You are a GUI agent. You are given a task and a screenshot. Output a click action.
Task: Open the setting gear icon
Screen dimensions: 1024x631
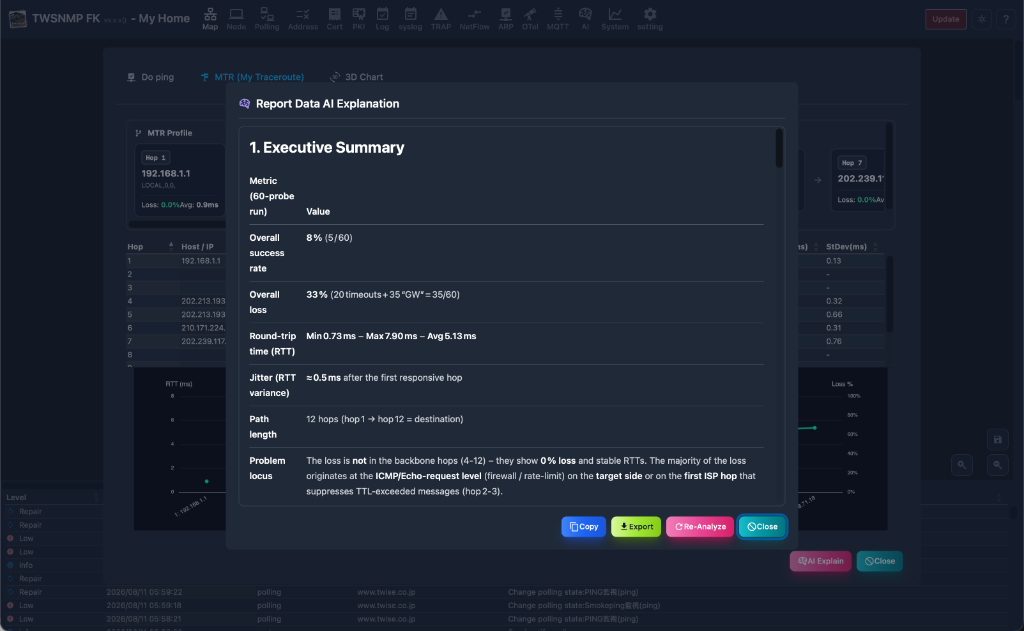tap(650, 19)
